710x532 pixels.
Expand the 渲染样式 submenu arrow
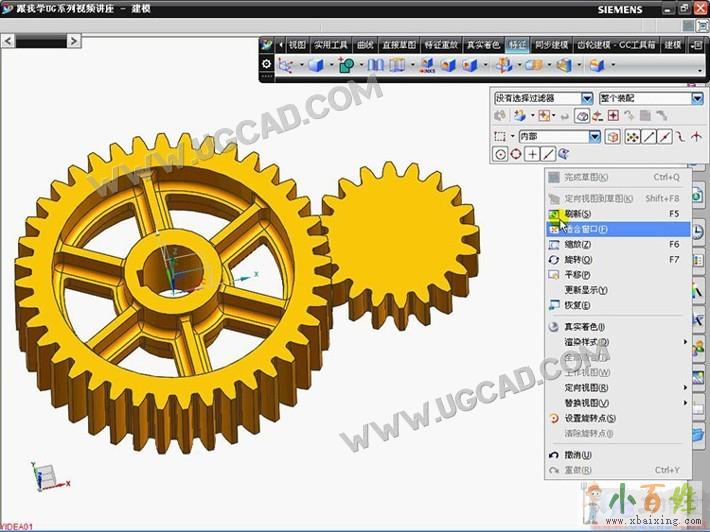click(685, 342)
